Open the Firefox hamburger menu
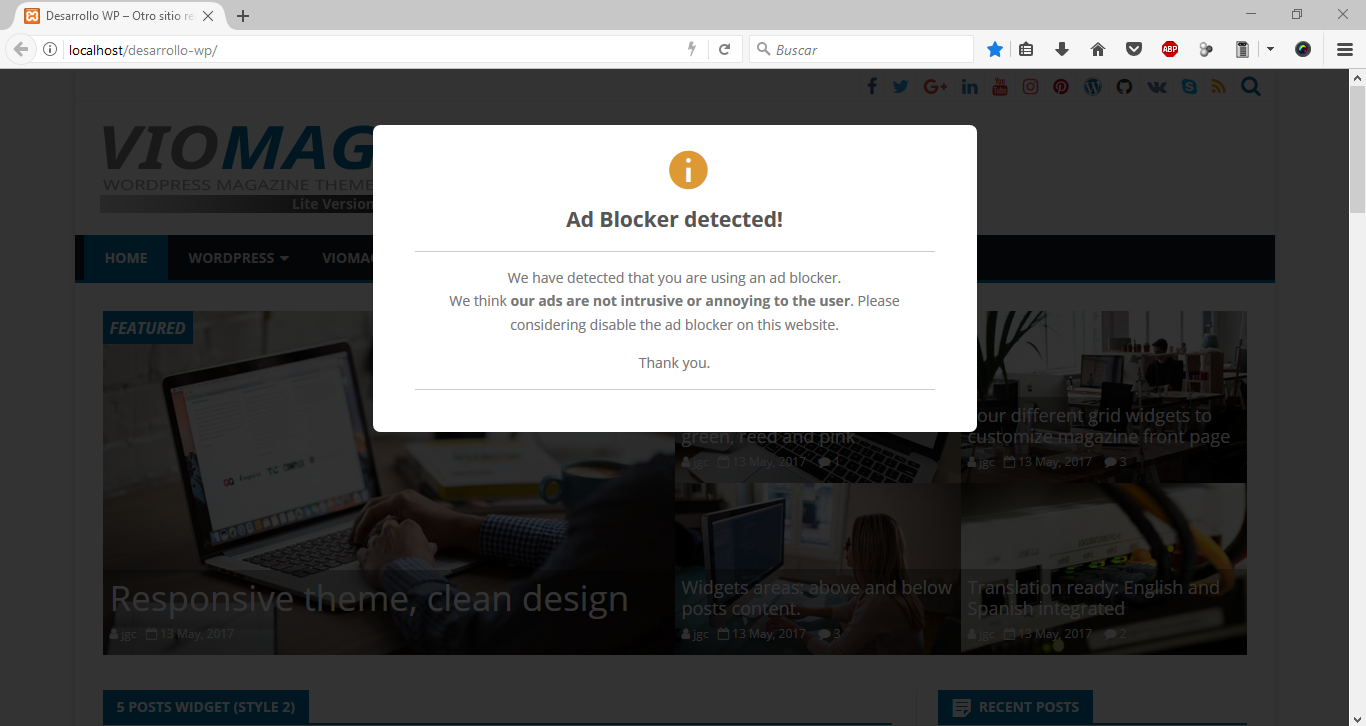 click(x=1345, y=49)
